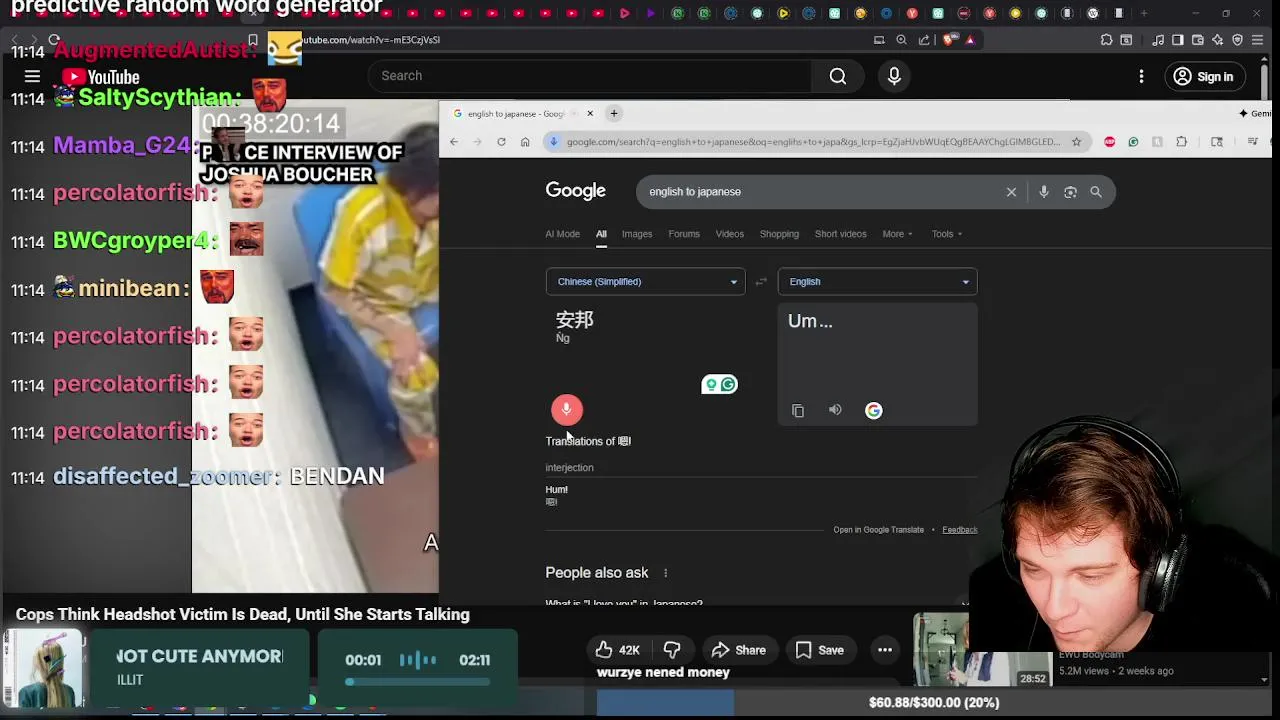Image resolution: width=1280 pixels, height=720 pixels.
Task: Click Google icon under translation output
Action: [x=874, y=410]
